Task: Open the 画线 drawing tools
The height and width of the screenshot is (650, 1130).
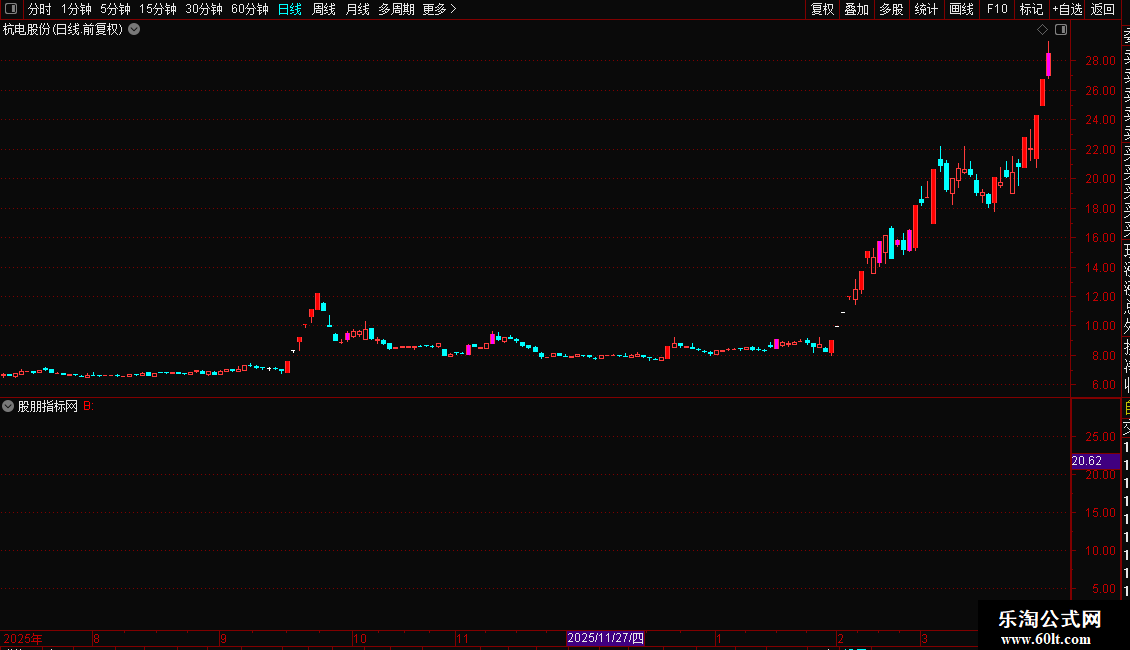Action: click(961, 9)
